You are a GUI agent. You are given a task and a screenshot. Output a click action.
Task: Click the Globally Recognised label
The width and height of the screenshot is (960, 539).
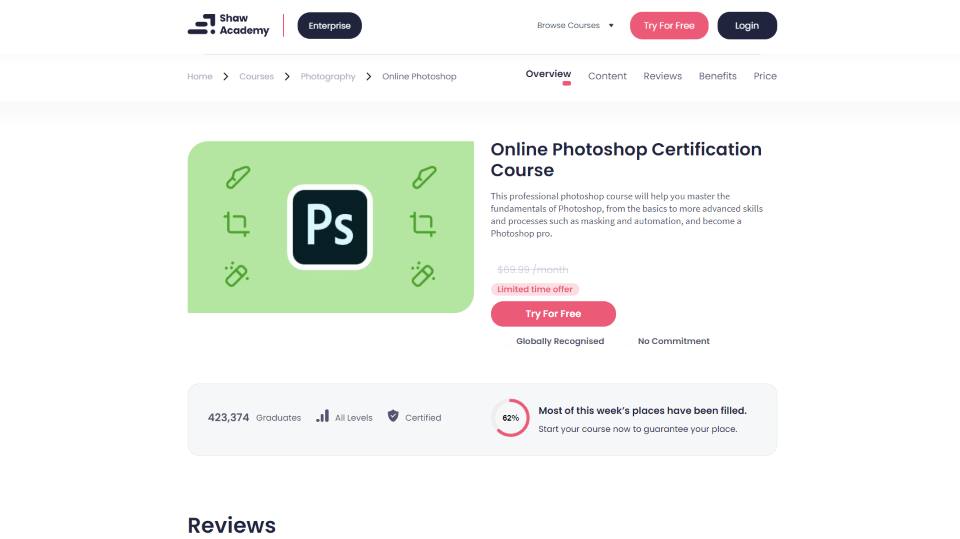[x=560, y=341]
